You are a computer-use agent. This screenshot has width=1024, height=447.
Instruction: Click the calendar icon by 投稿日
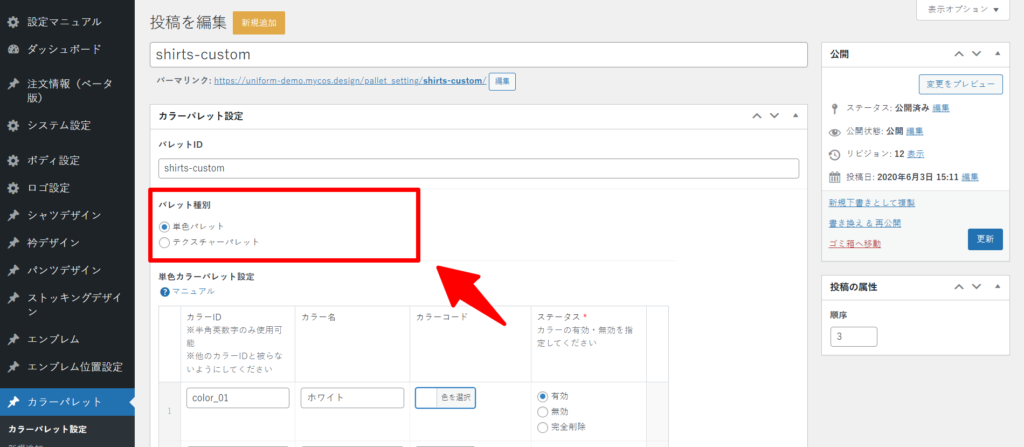click(834, 177)
